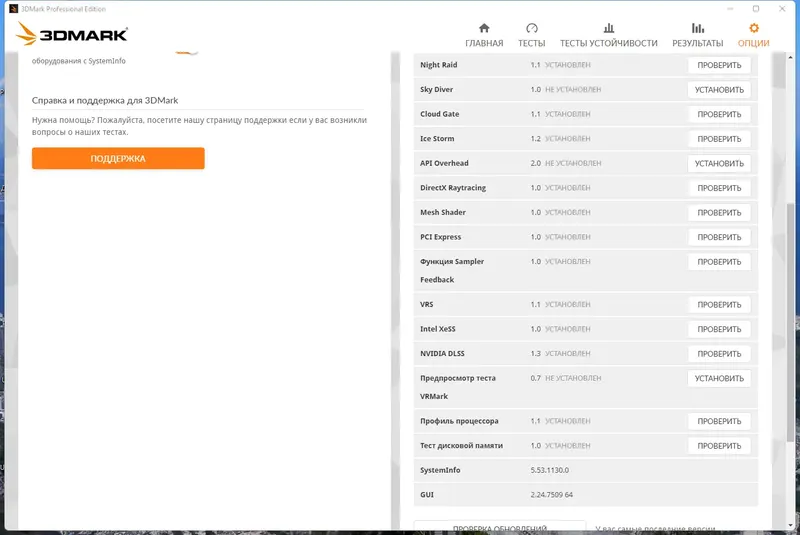
Task: Click ПРОВЕРИТЬ for Mesh Shader
Action: point(719,213)
